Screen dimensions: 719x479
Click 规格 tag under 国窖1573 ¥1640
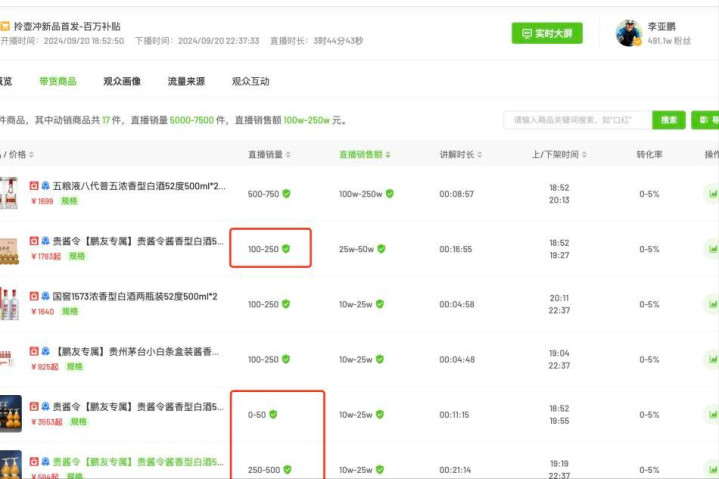pos(70,311)
